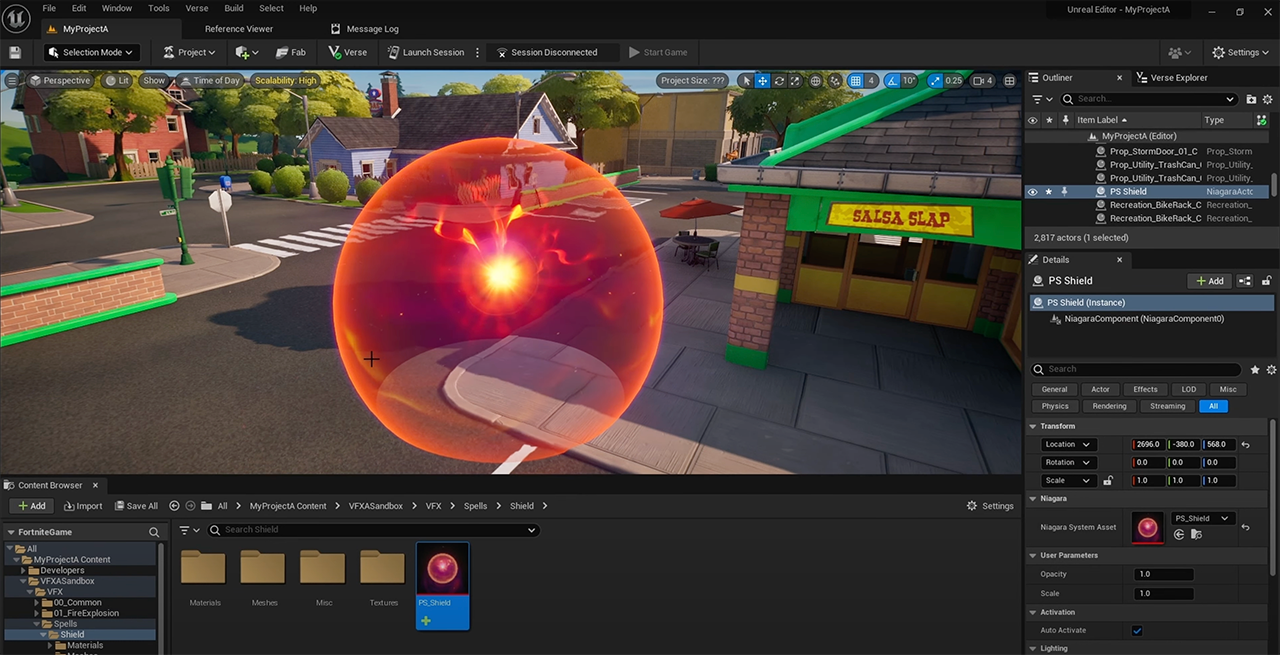Click the Outliner vertical scrollbar

coord(1274,186)
